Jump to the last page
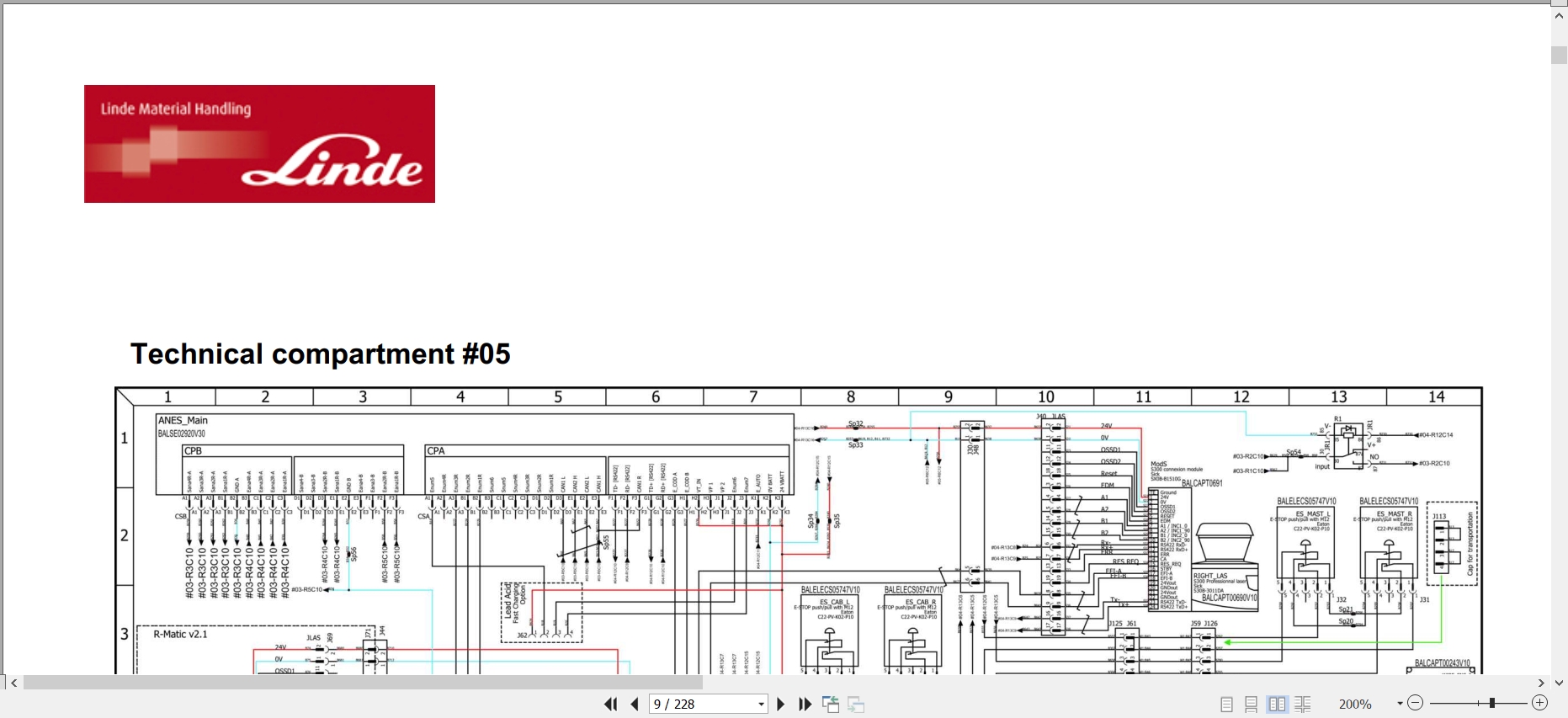This screenshot has width=1568, height=718. pyautogui.click(x=805, y=704)
